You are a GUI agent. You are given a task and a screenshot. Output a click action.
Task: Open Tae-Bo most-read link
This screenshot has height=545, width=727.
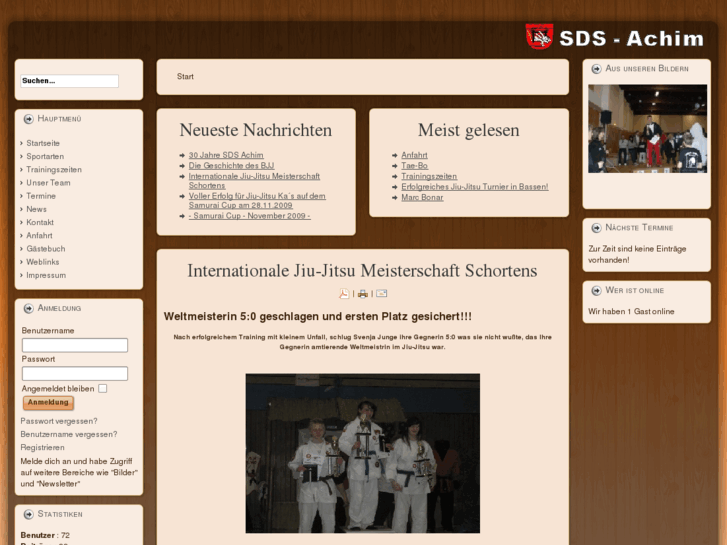click(x=415, y=166)
